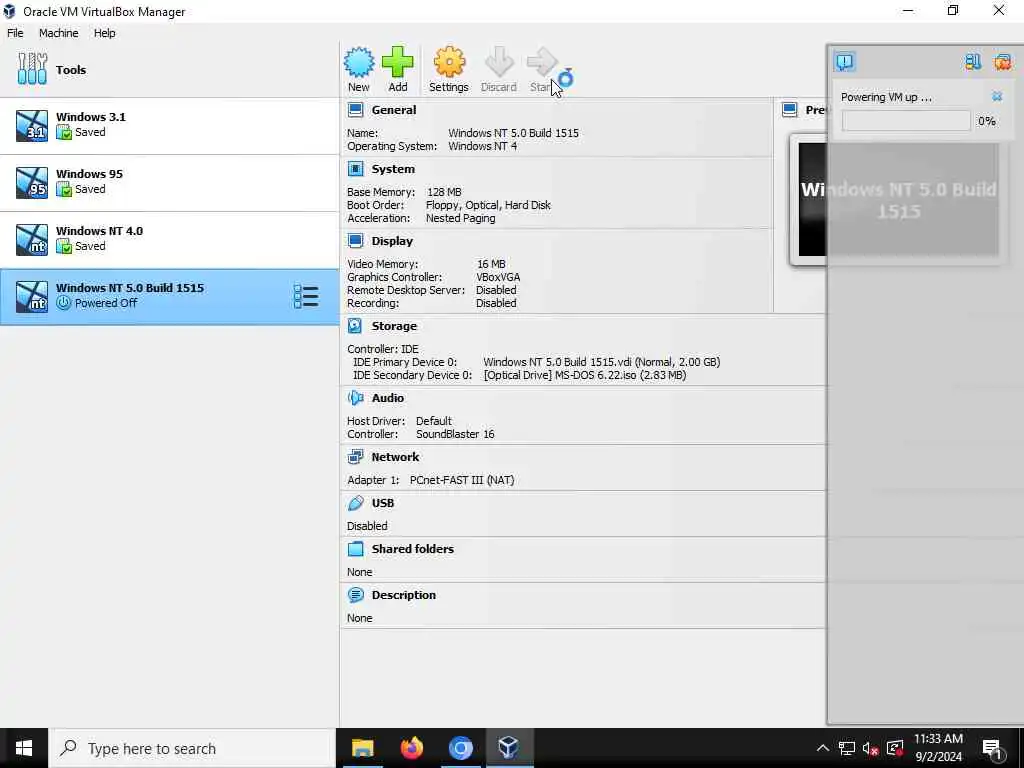
Task: Click the PCnet-FAST III (NAT) adapter text
Action: click(x=462, y=480)
